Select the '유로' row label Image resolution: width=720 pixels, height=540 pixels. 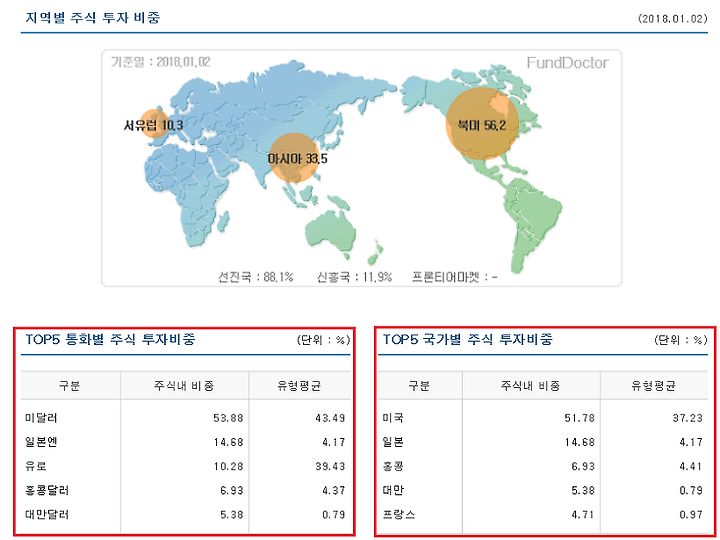click(x=36, y=466)
